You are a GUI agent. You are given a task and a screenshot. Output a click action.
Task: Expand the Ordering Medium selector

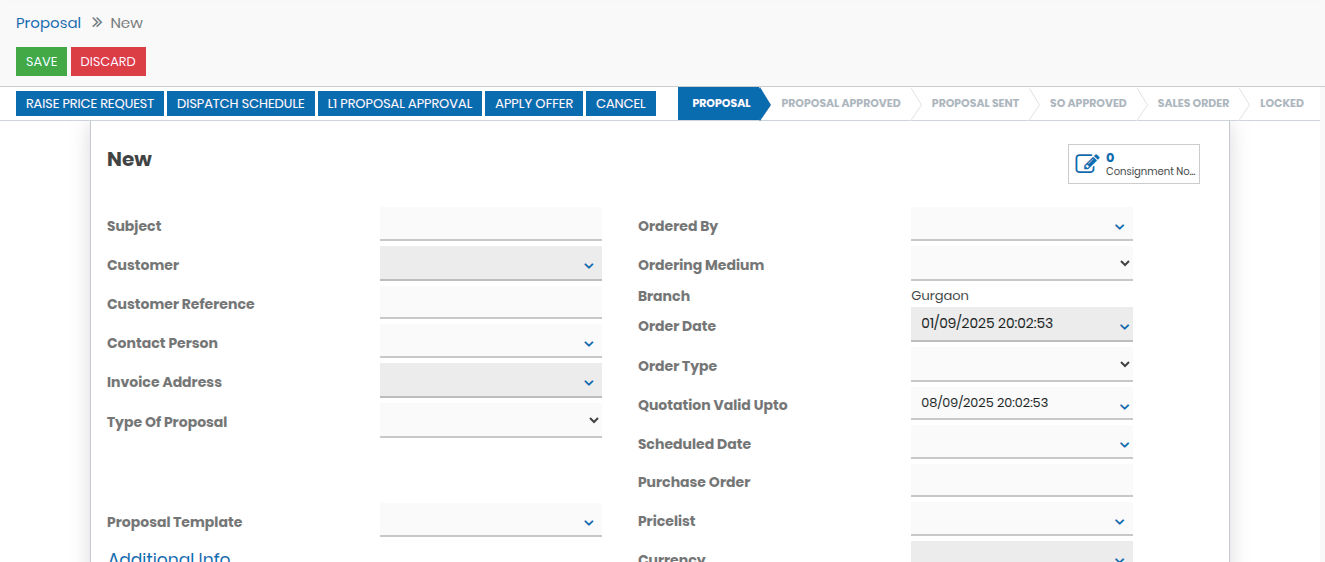1124,264
